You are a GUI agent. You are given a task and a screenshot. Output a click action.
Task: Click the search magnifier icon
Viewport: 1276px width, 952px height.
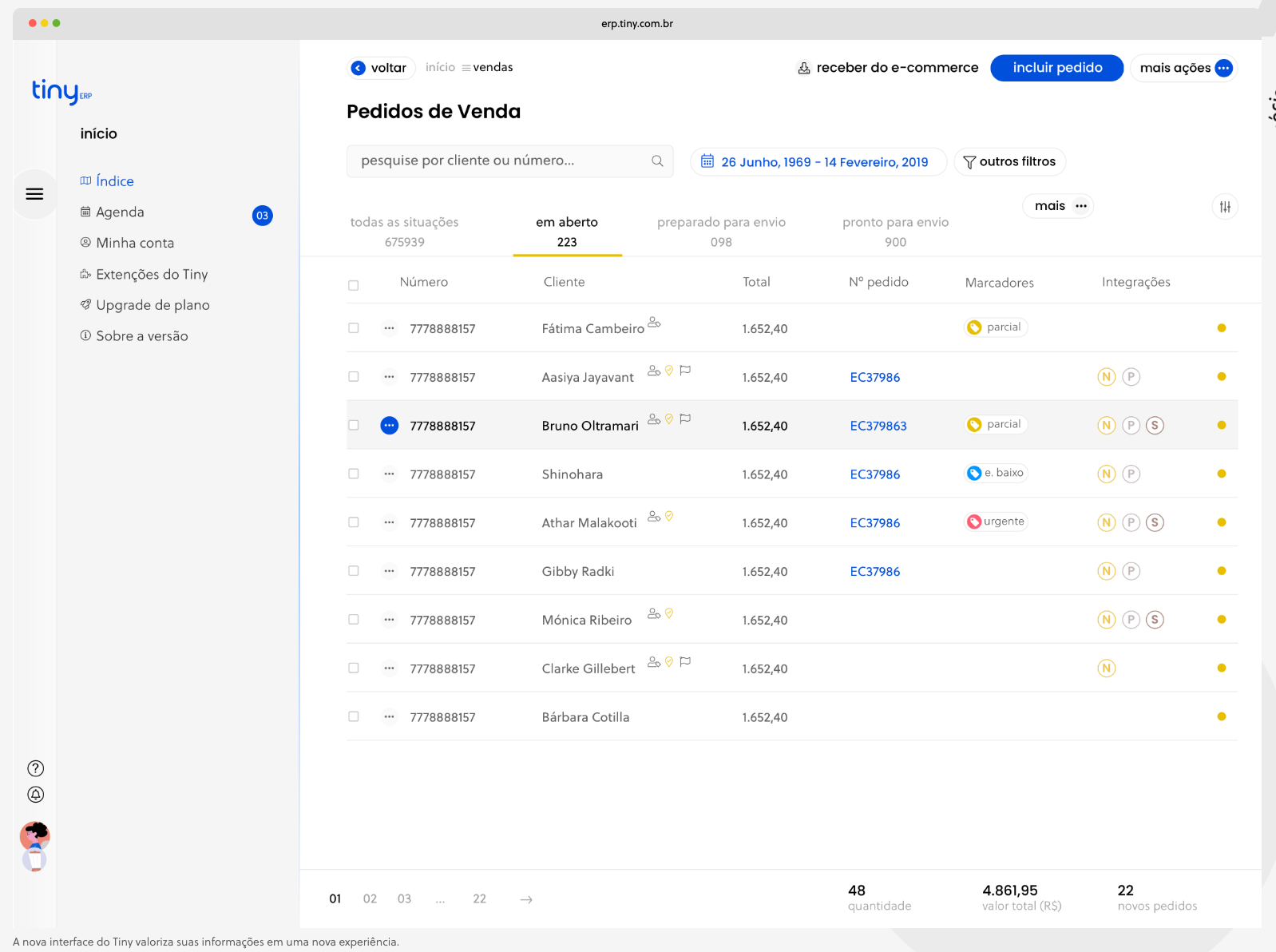(x=657, y=161)
